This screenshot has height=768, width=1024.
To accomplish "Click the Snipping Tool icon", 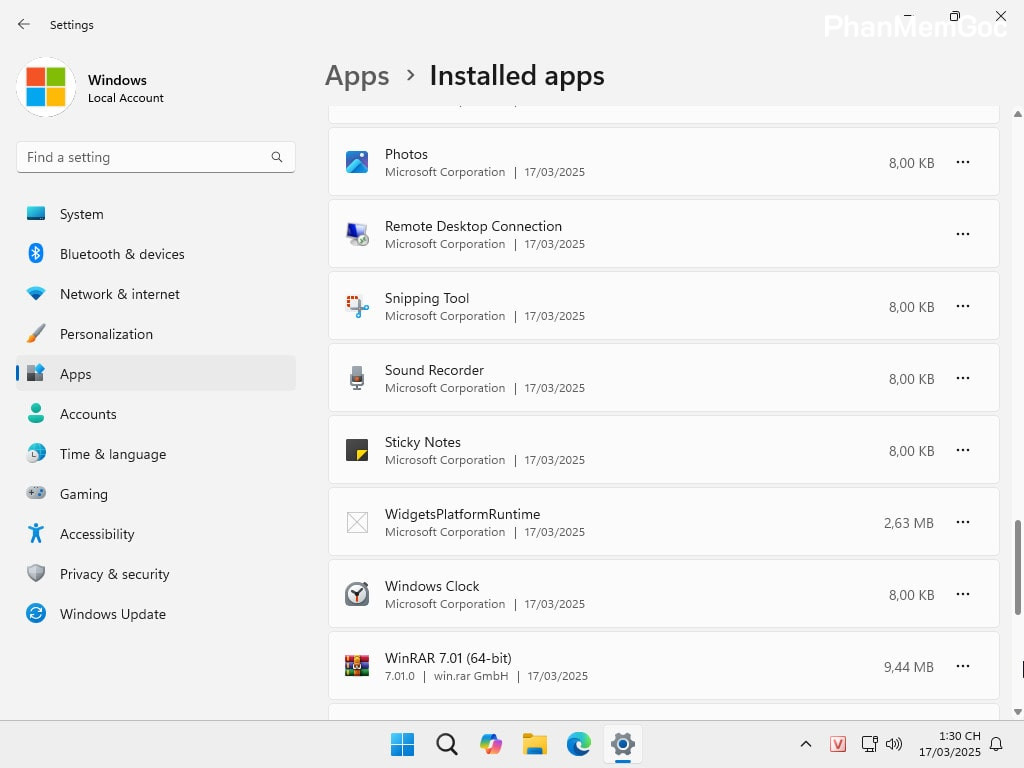I will pos(357,306).
